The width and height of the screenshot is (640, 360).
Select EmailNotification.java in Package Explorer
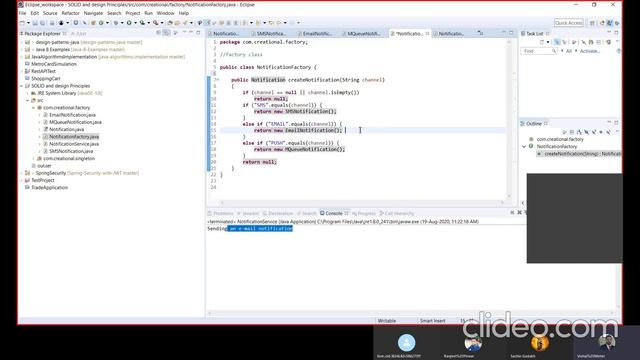pos(72,115)
